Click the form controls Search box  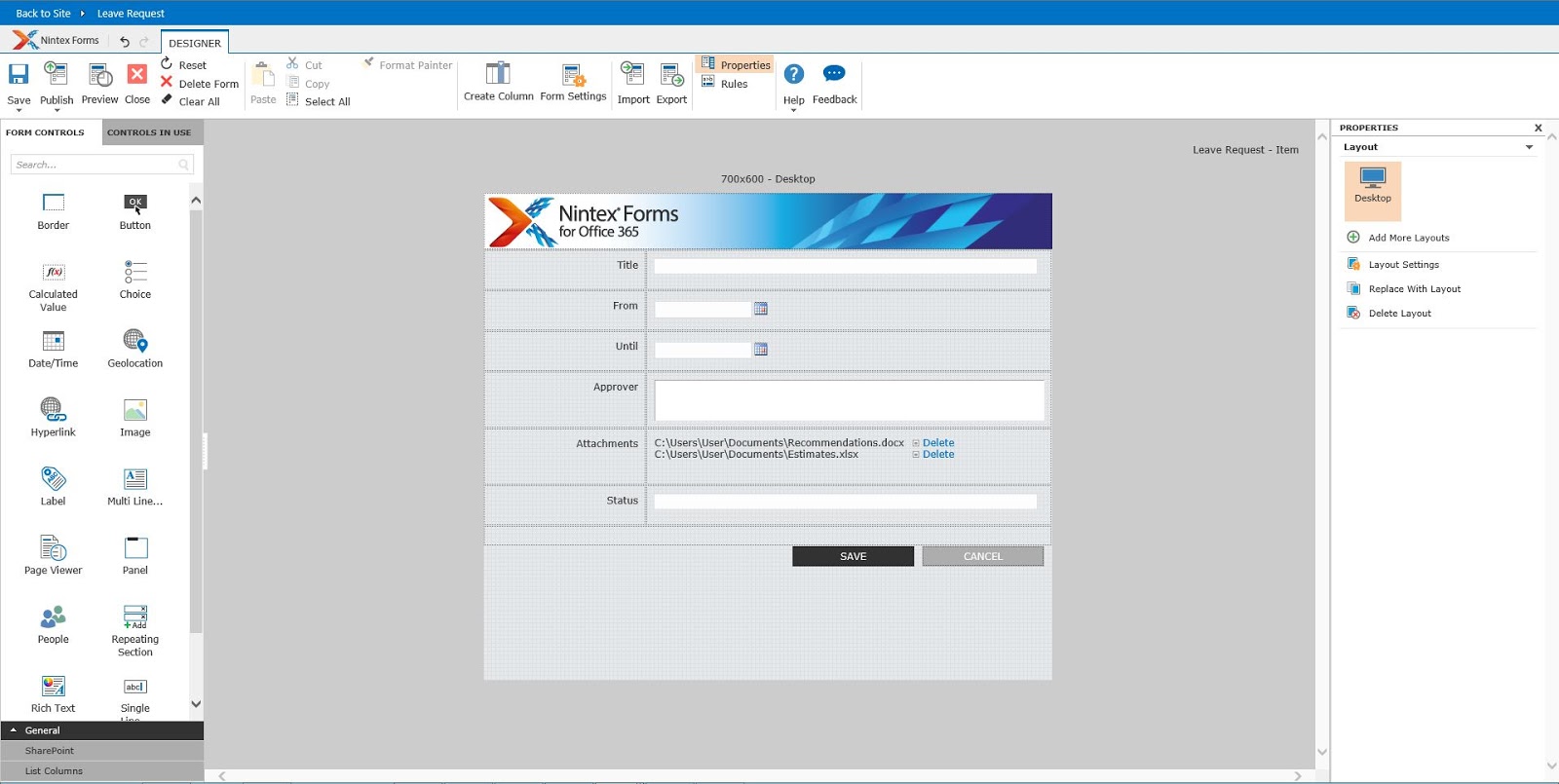click(102, 165)
